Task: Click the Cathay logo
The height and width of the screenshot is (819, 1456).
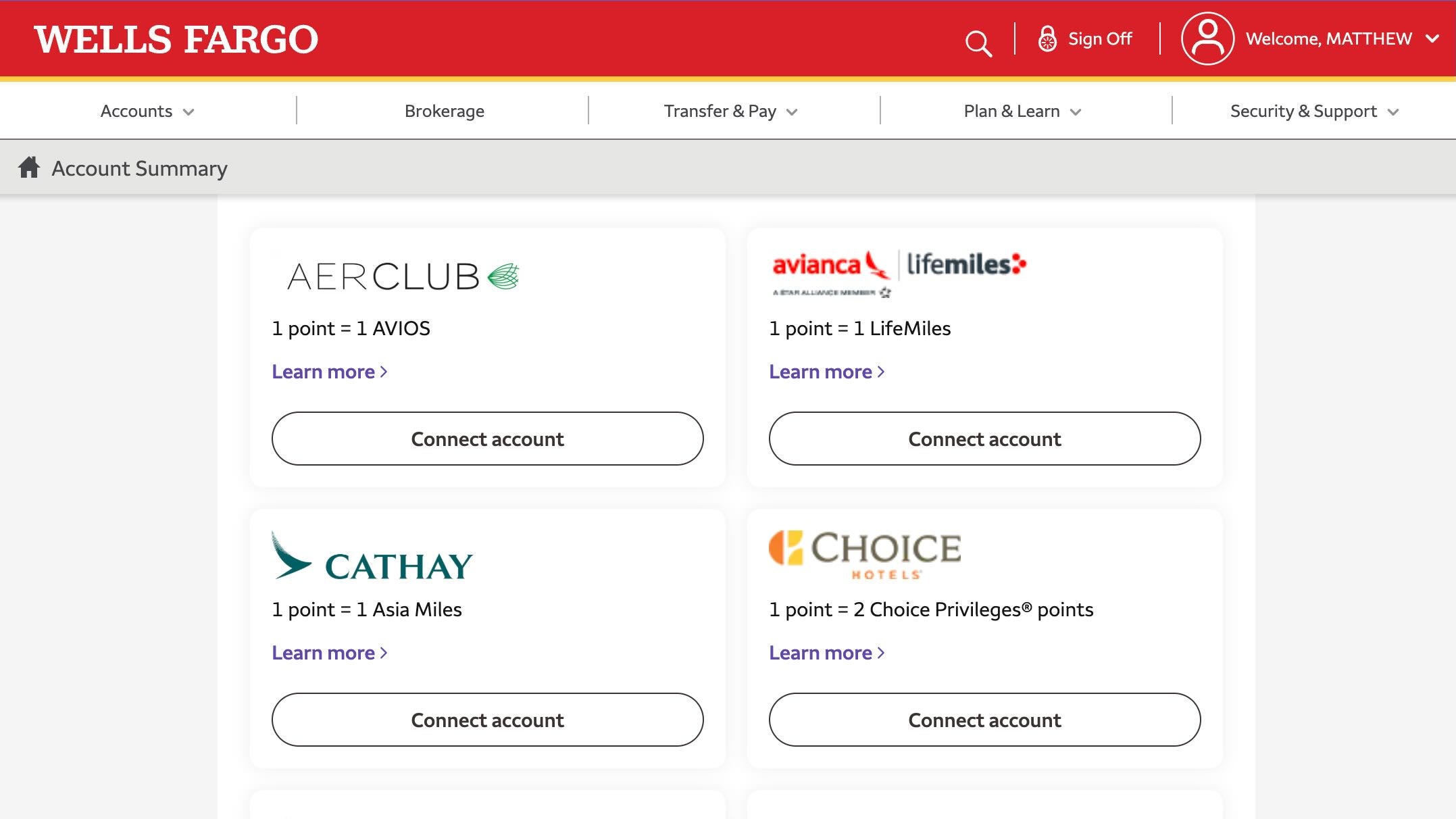Action: pyautogui.click(x=372, y=556)
